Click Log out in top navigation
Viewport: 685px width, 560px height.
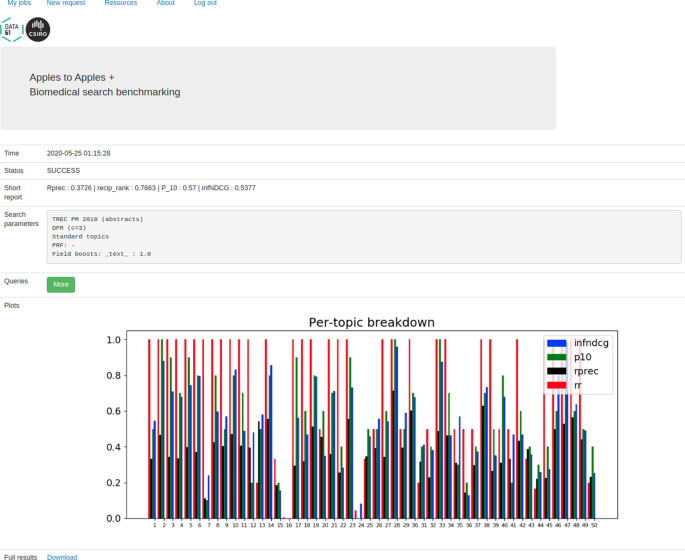coord(205,3)
